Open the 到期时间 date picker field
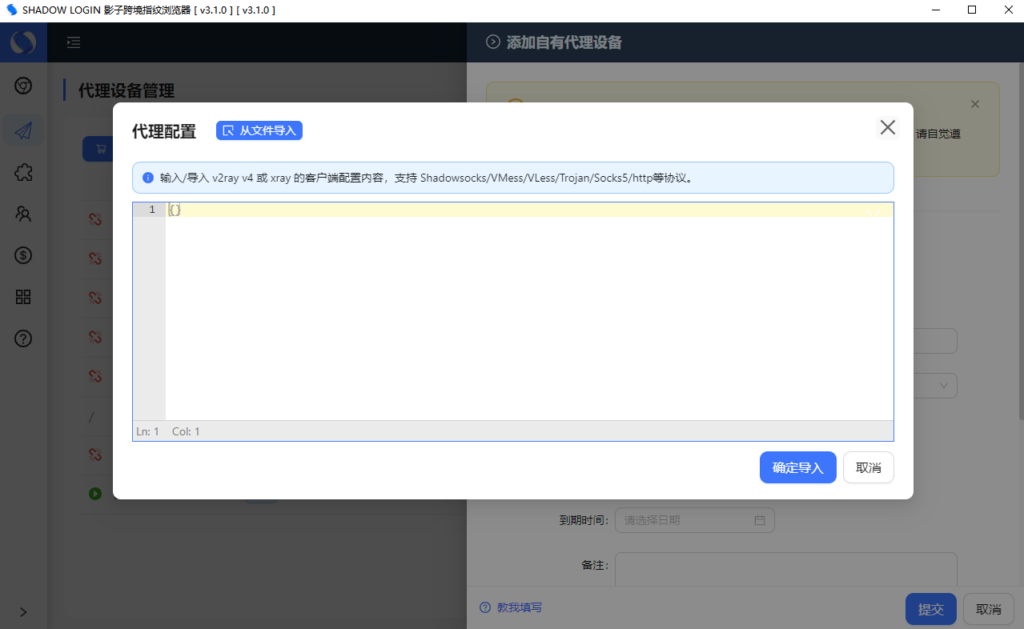Viewport: 1024px width, 629px height. click(x=694, y=520)
